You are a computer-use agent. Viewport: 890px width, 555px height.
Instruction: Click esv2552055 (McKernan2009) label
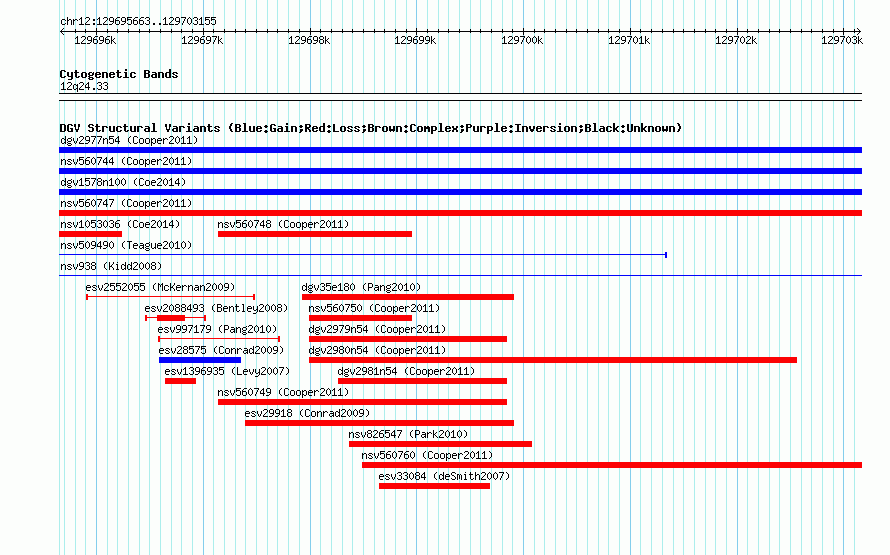[x=160, y=287]
